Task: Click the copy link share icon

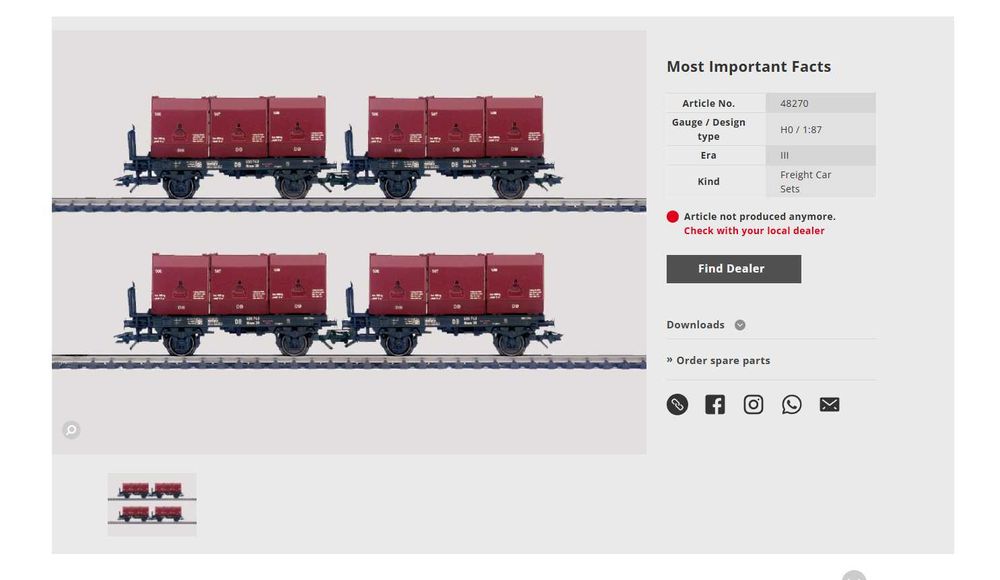Action: (677, 405)
